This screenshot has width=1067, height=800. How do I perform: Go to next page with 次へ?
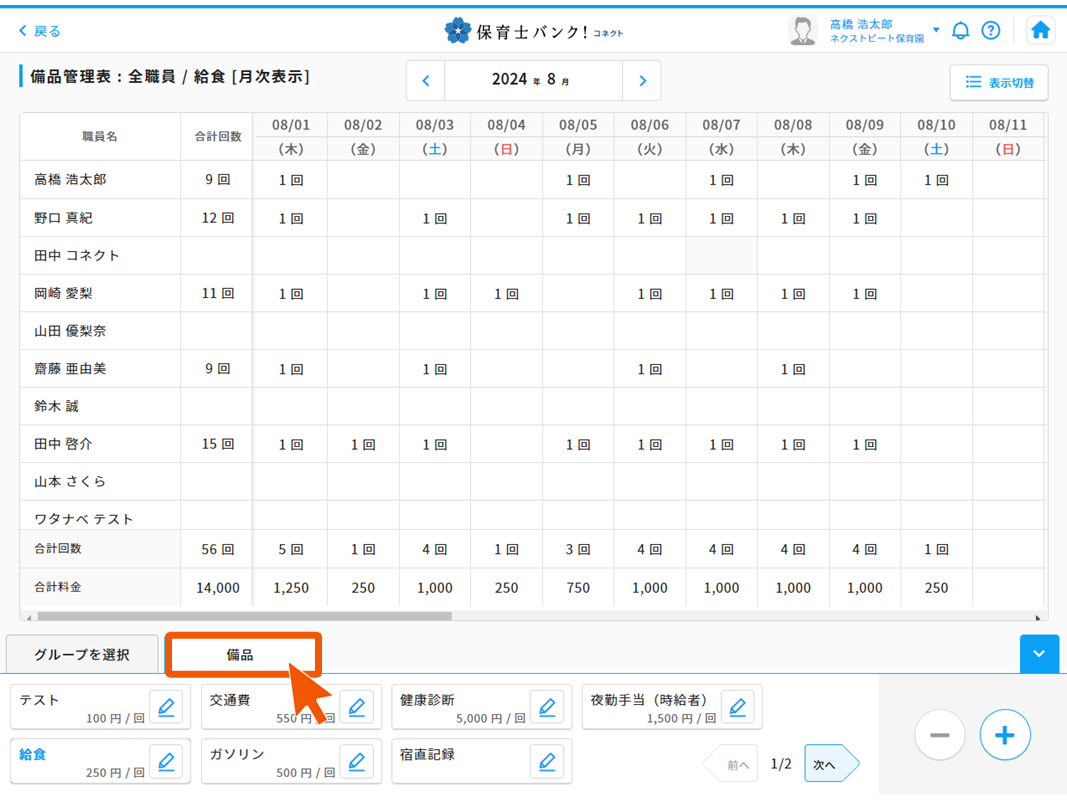point(826,764)
